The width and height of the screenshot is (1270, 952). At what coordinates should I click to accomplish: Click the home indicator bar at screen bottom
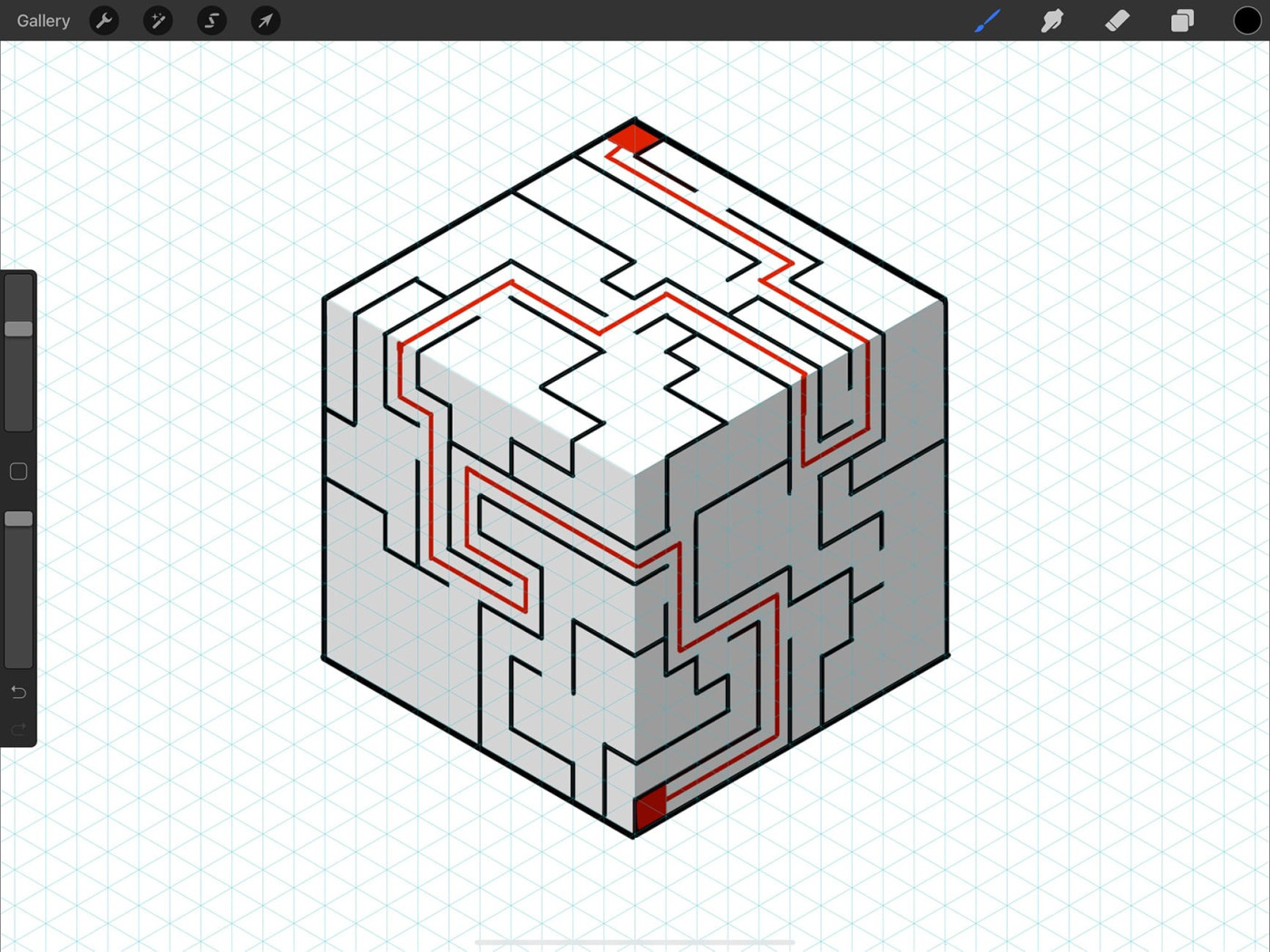[634, 943]
